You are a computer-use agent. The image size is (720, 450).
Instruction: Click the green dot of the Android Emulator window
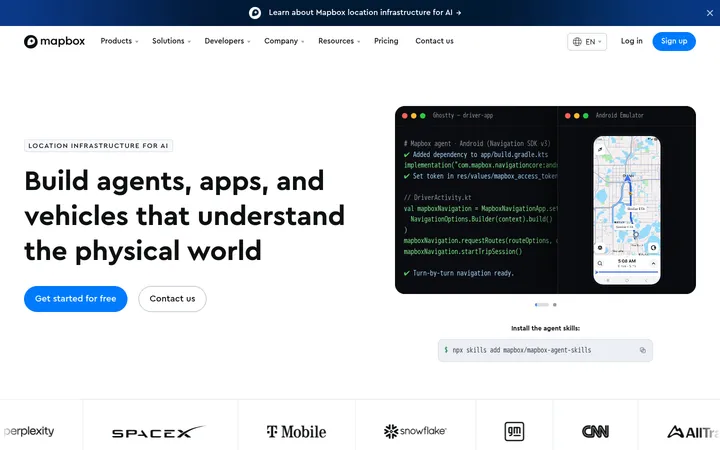click(x=585, y=116)
